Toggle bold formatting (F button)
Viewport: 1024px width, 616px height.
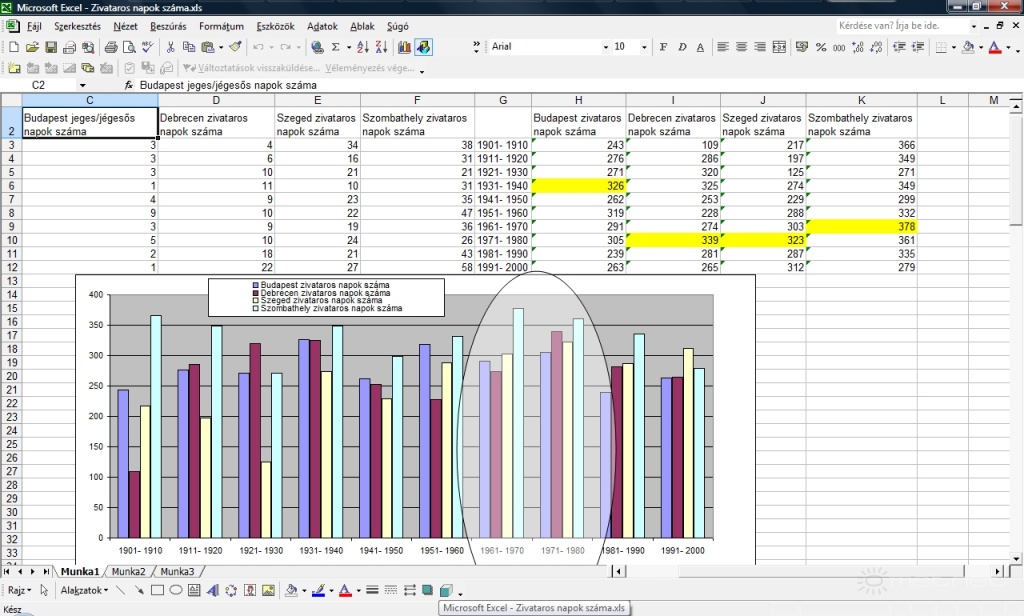click(663, 47)
